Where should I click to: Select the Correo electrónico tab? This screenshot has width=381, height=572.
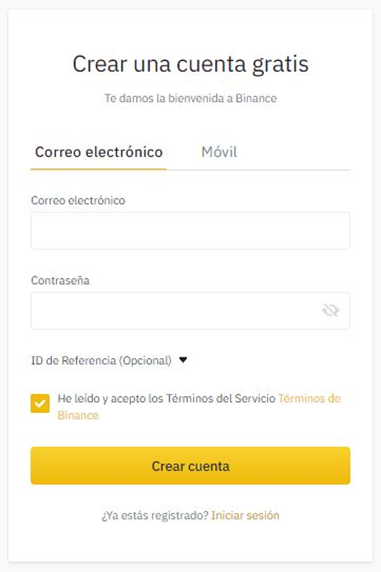click(x=99, y=152)
